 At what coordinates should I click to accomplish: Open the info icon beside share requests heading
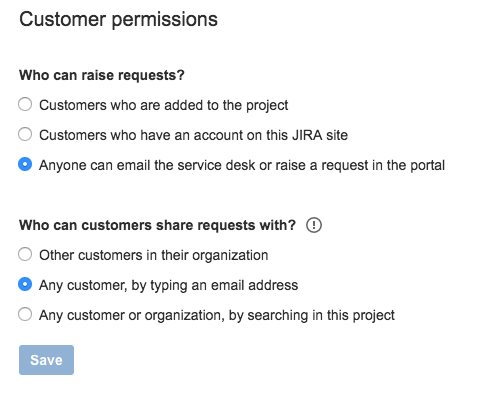pos(314,225)
